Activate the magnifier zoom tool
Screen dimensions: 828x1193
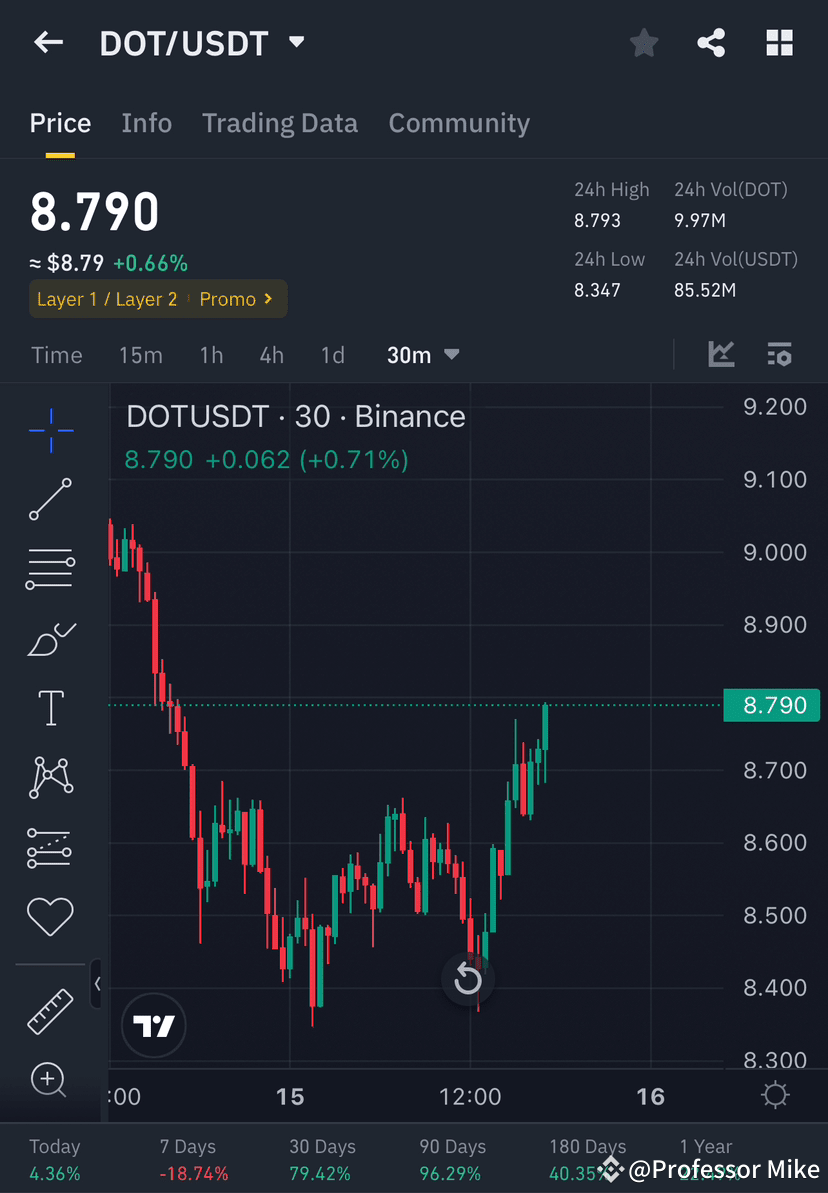(x=50, y=1080)
